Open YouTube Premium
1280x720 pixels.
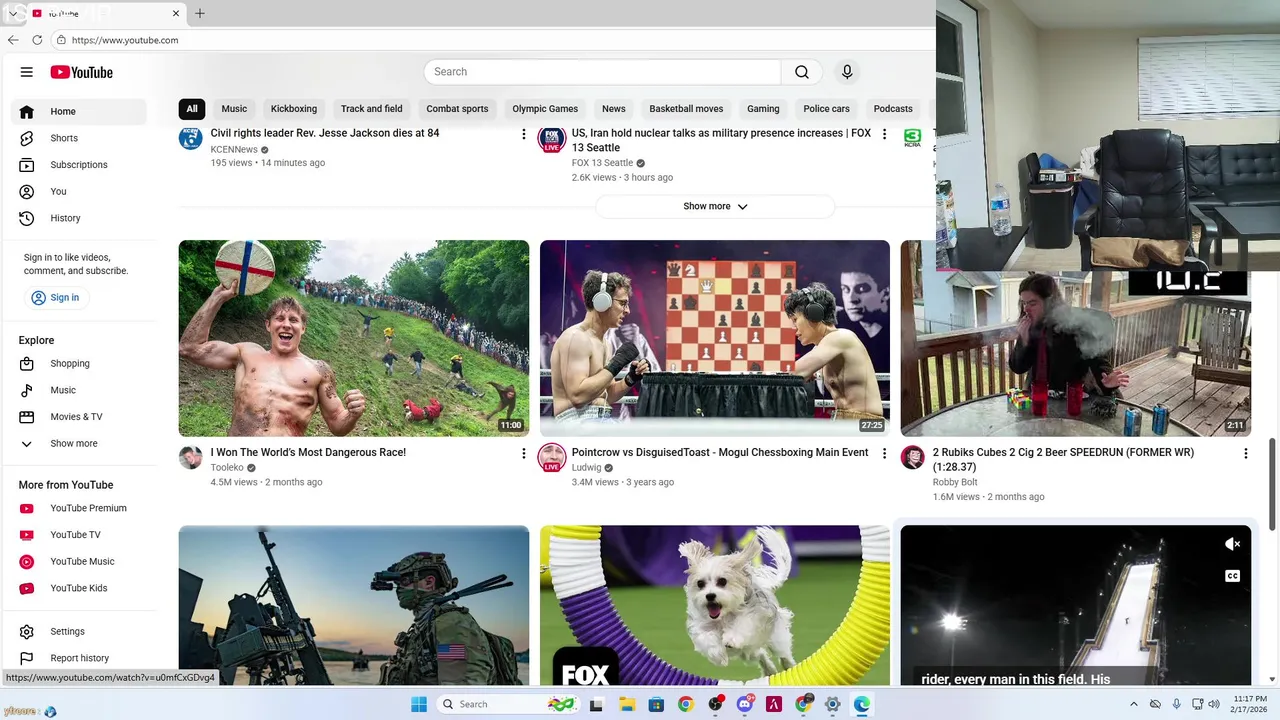(80, 508)
